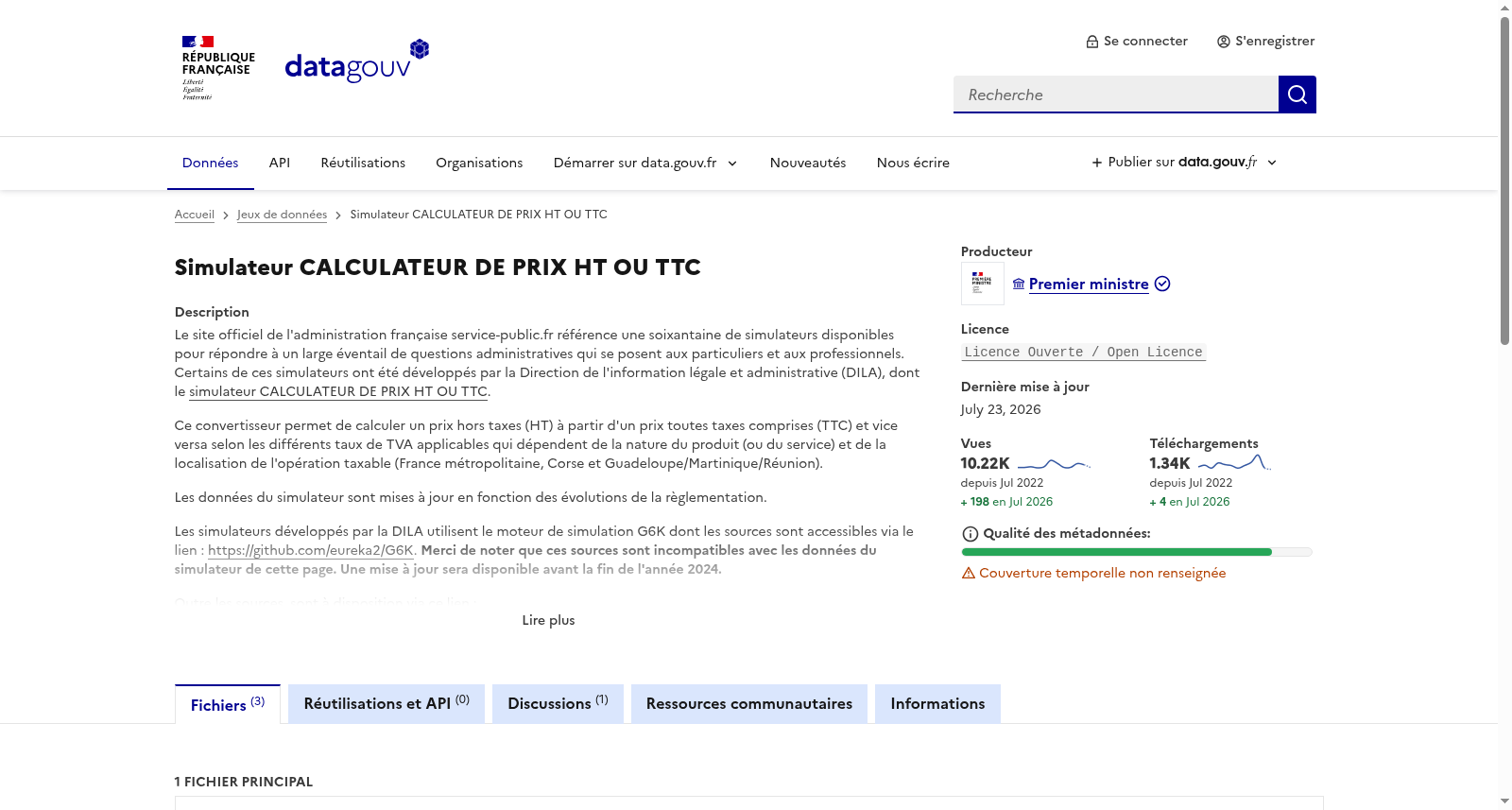The height and width of the screenshot is (810, 1512).
Task: Switch to the Réutilisations et API tab
Action: coord(387,704)
